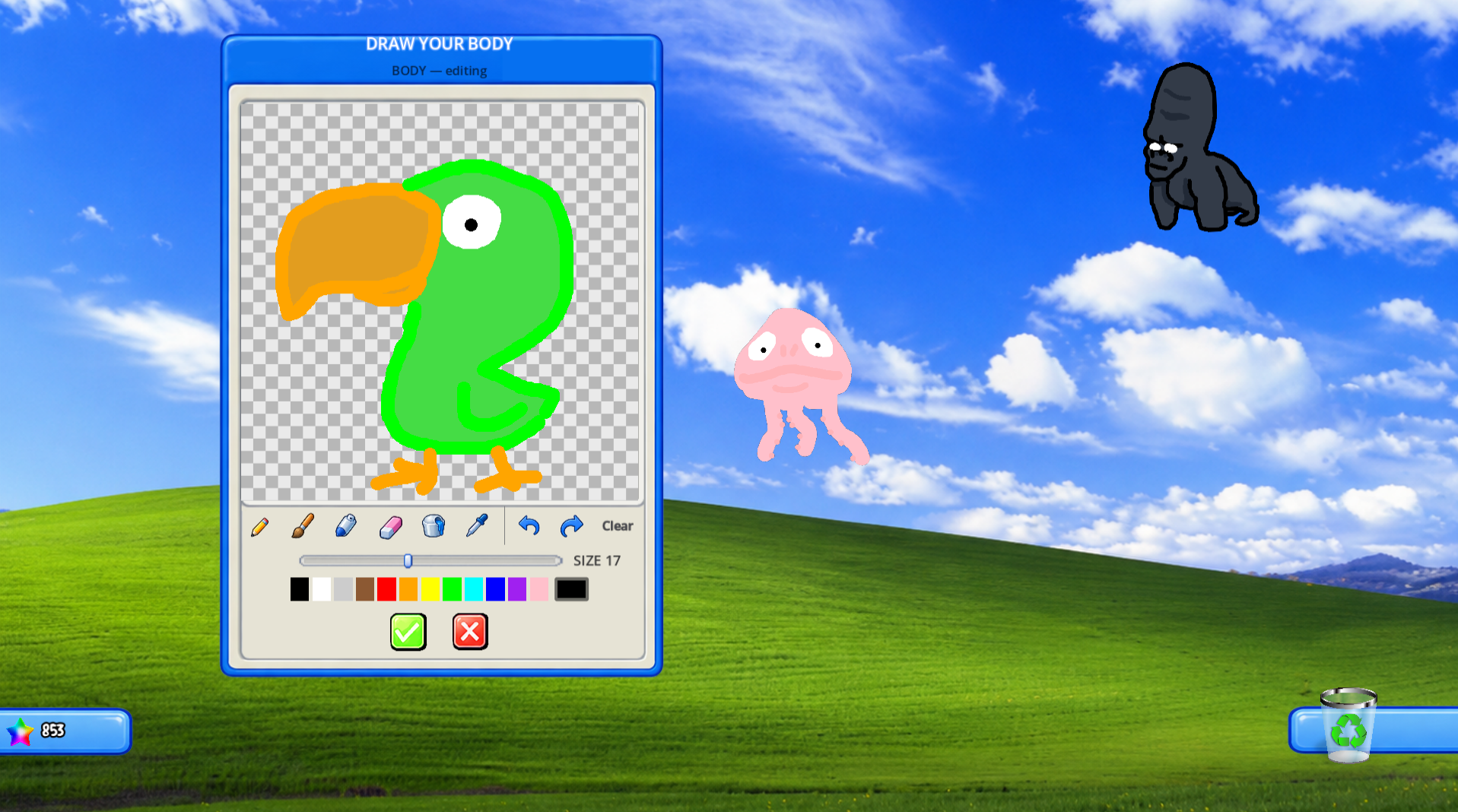Clear the drawing canvas
1458x812 pixels.
pos(618,526)
